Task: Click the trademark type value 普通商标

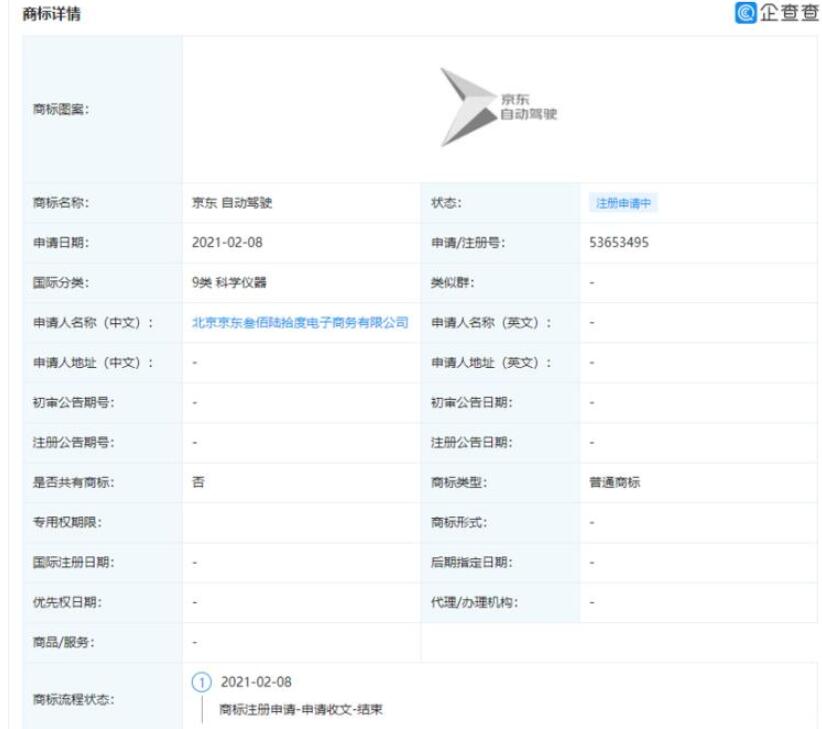Action: (614, 482)
